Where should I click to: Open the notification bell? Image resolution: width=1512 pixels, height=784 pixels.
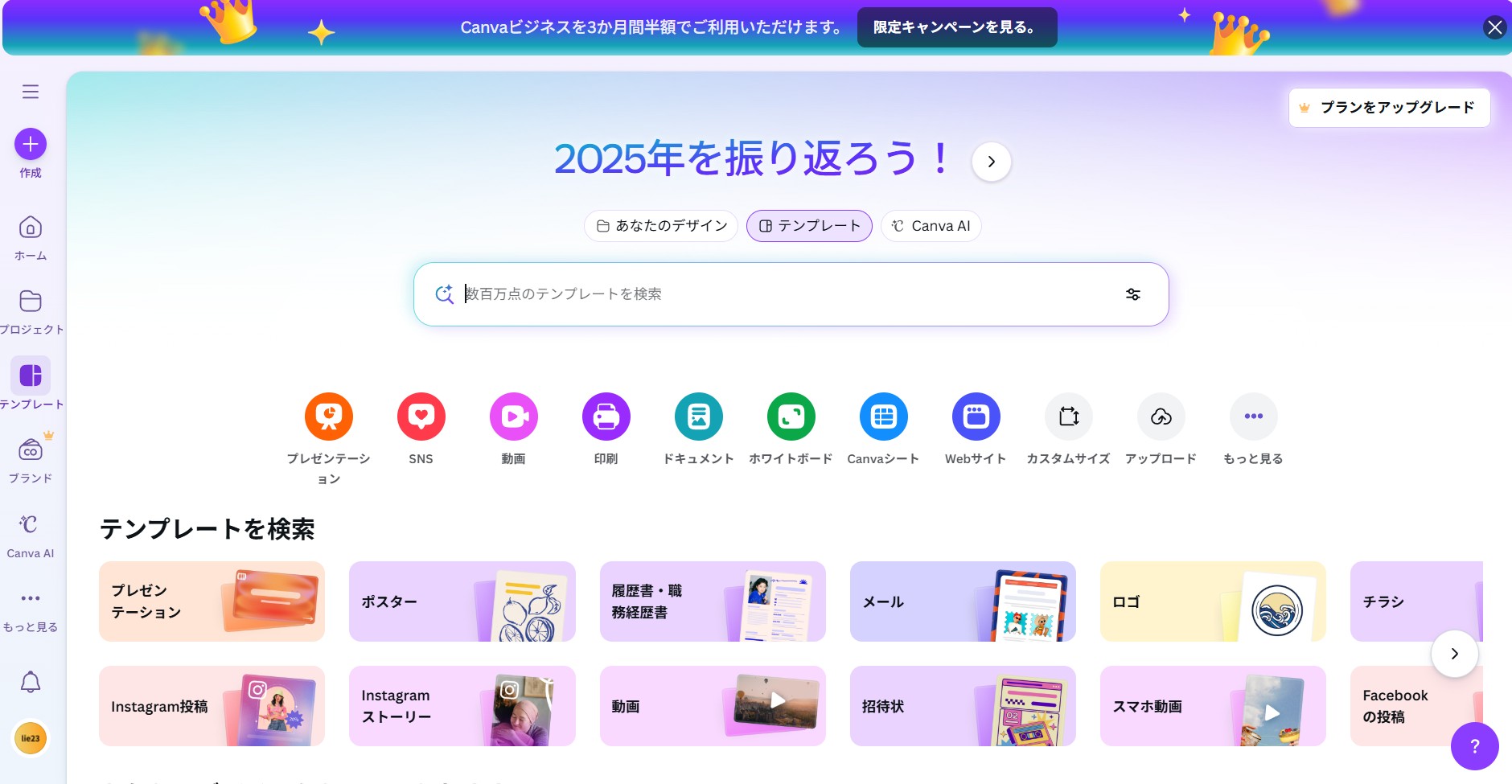click(31, 682)
